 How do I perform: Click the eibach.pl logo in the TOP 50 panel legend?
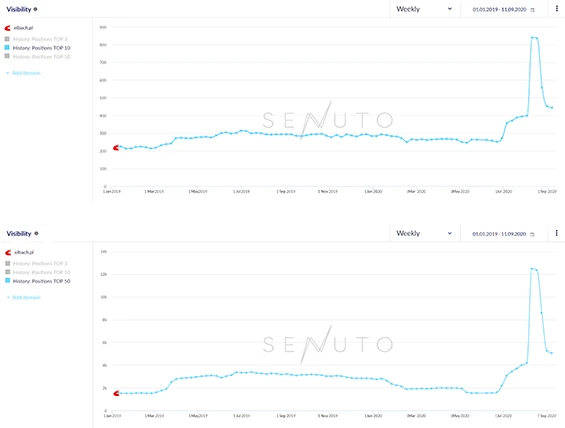[x=8, y=252]
